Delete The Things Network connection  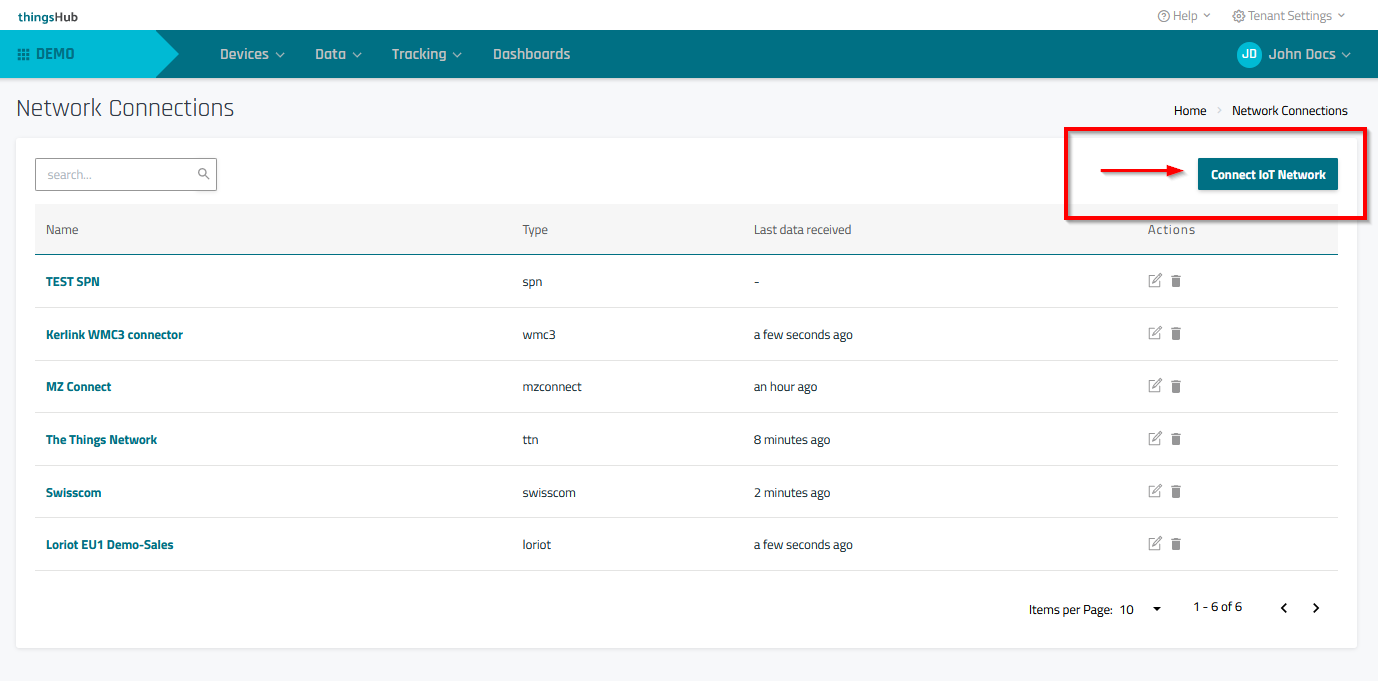coord(1176,439)
